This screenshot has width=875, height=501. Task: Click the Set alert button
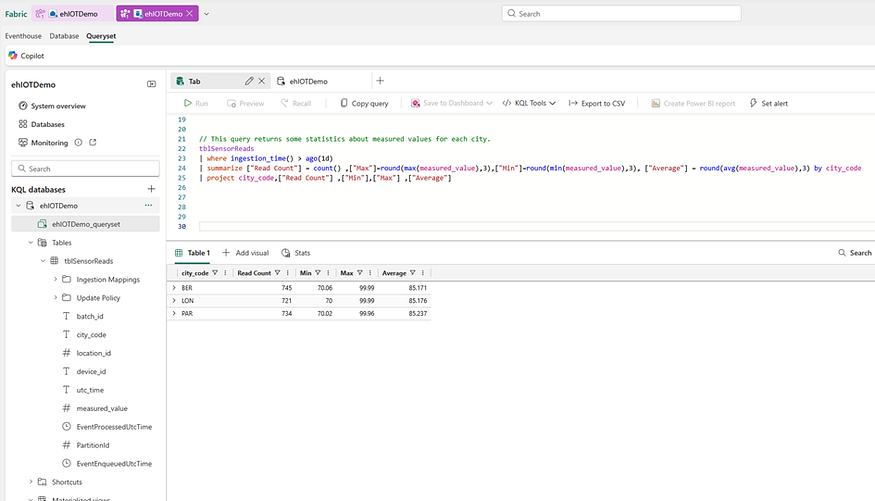click(768, 103)
